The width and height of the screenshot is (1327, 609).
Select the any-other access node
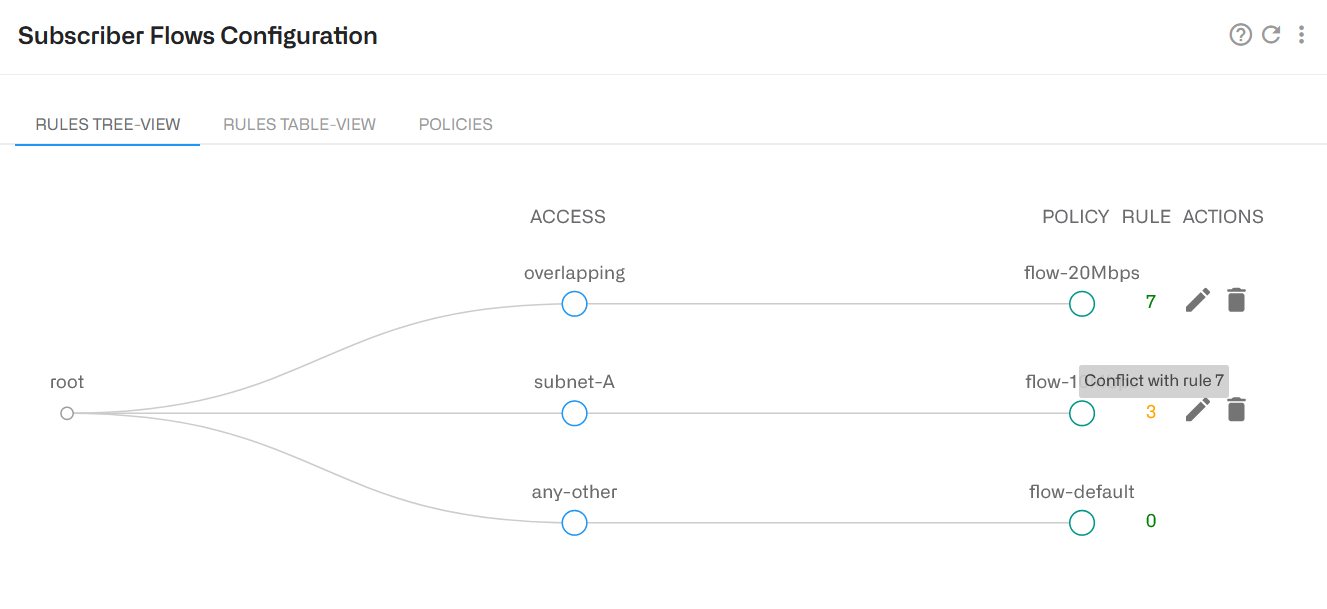coord(574,522)
